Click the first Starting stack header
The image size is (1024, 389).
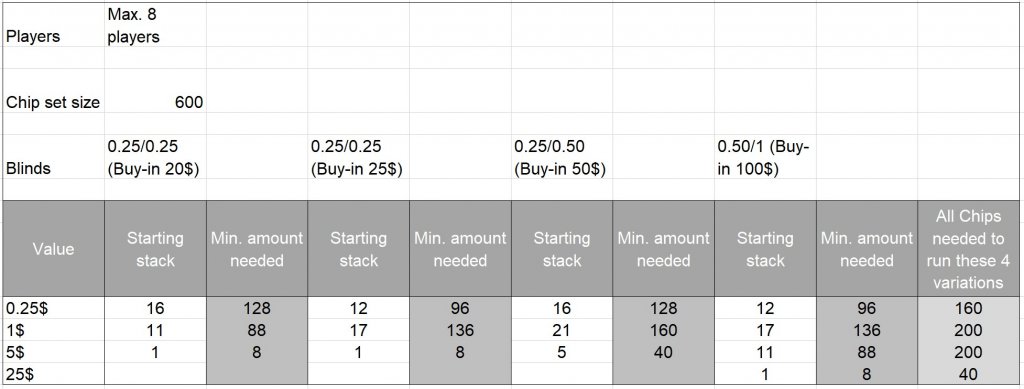coord(155,249)
